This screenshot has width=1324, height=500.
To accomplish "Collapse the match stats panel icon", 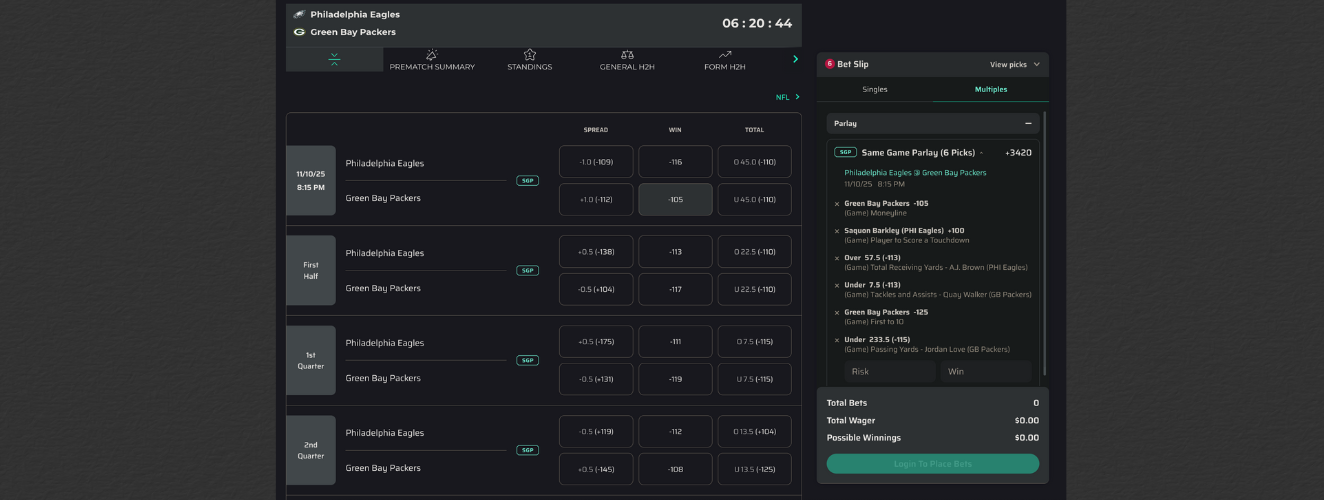I will point(334,59).
